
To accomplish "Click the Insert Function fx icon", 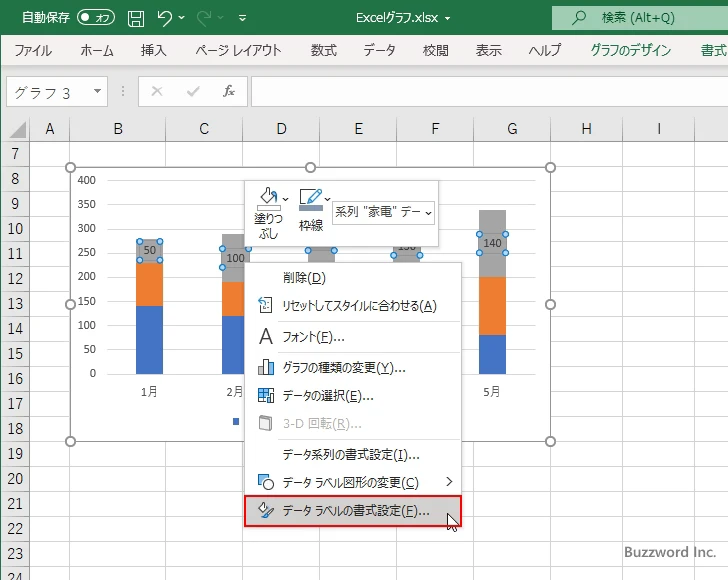I will (228, 91).
